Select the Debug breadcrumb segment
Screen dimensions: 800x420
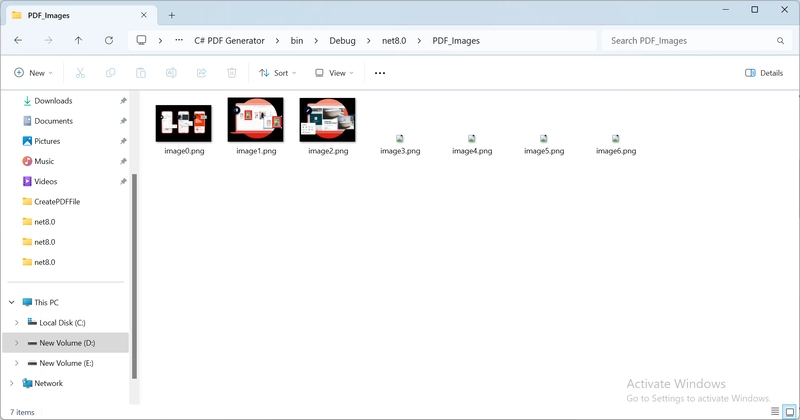pyautogui.click(x=342, y=40)
